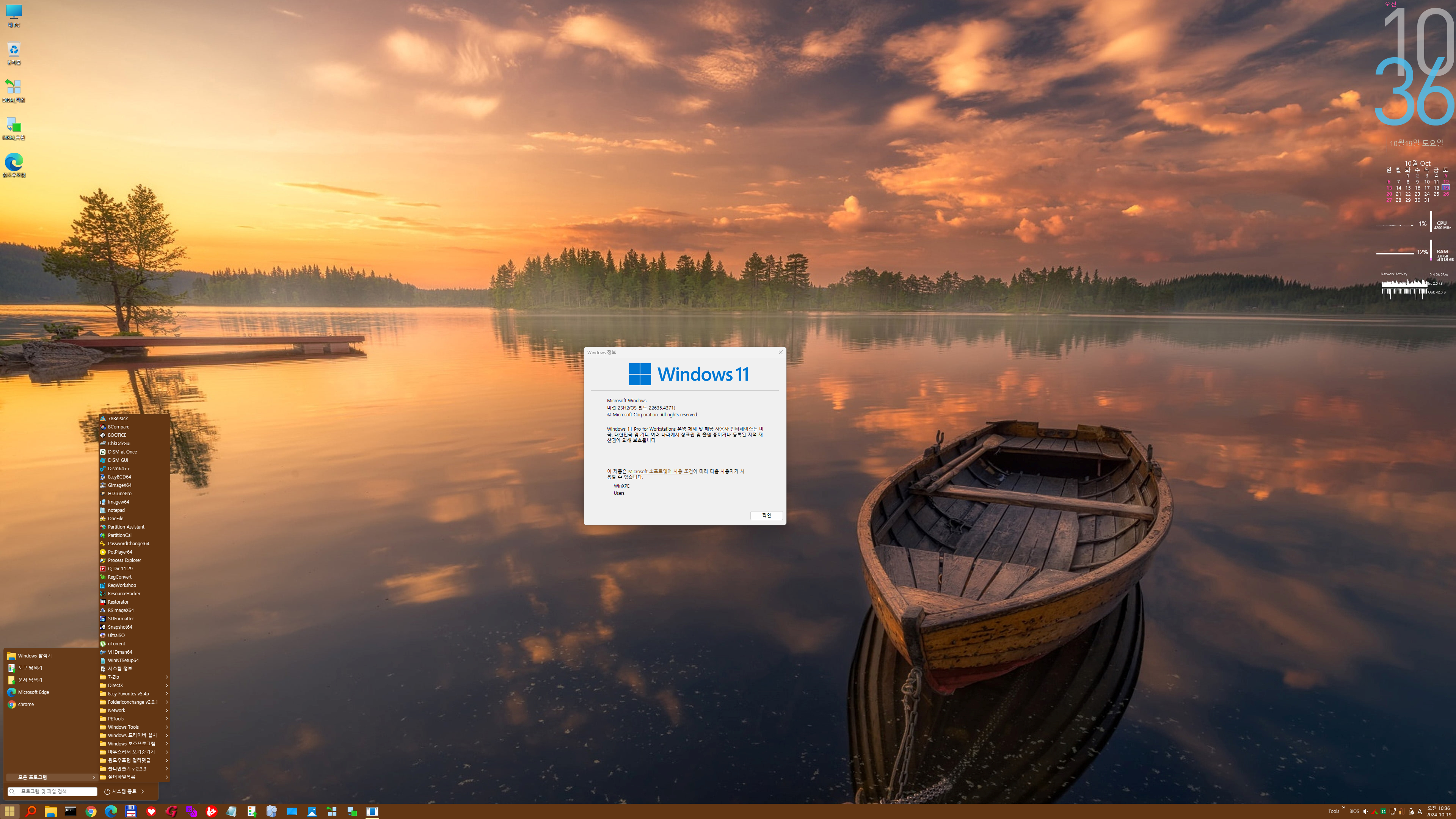Open the volume icon in system tray
This screenshot has width=1456, height=819.
[1365, 812]
